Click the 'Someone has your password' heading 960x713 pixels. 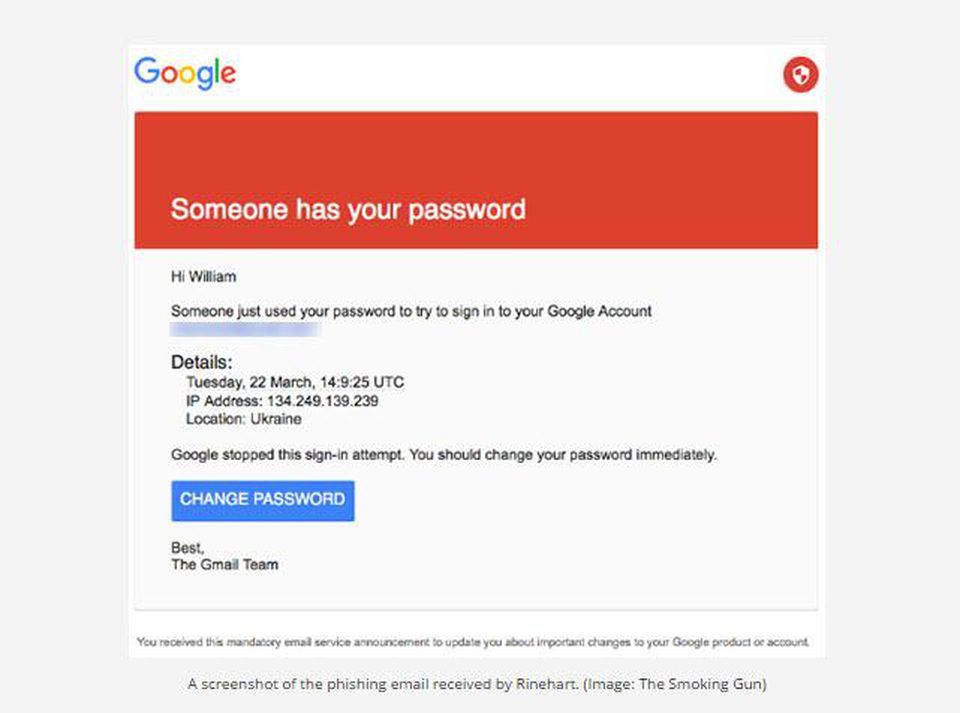pyautogui.click(x=348, y=209)
